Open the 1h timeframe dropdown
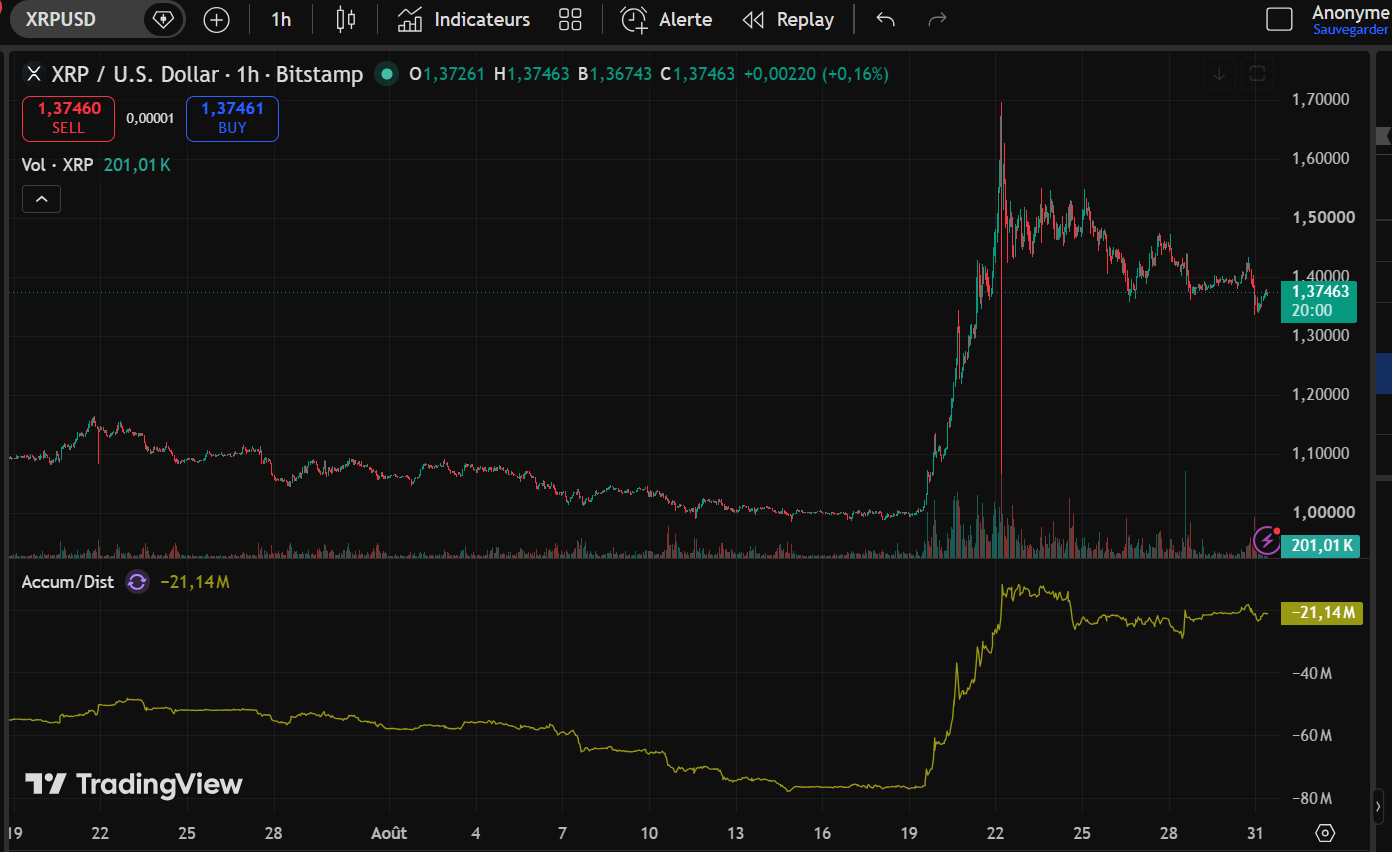This screenshot has height=852, width=1392. (281, 19)
